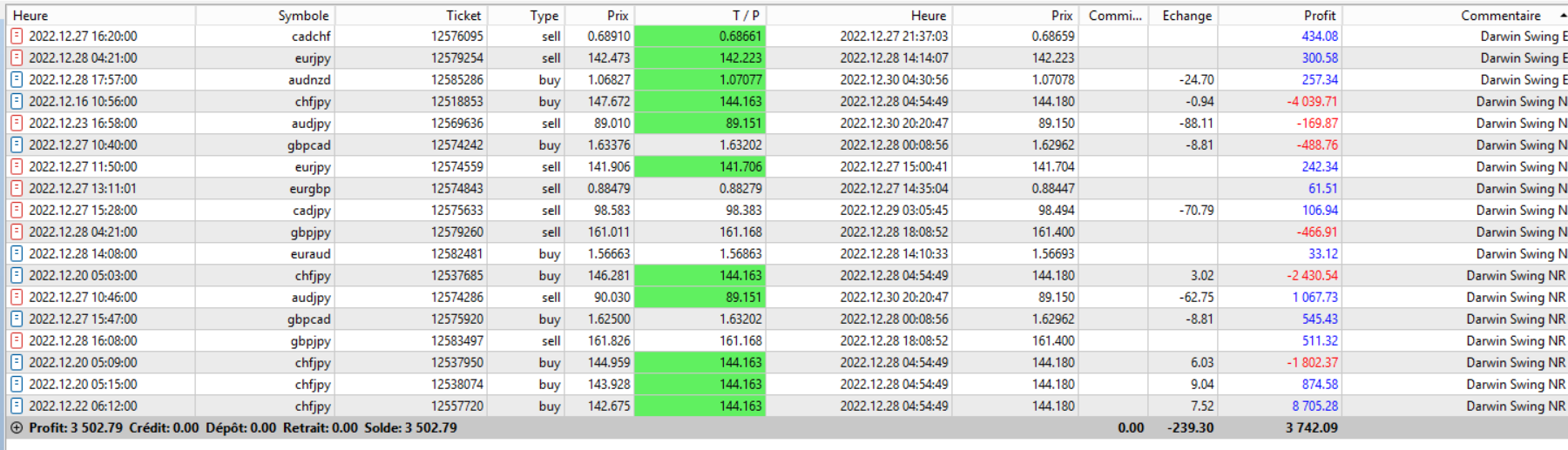Select the order icon on the euraud row

[17, 254]
